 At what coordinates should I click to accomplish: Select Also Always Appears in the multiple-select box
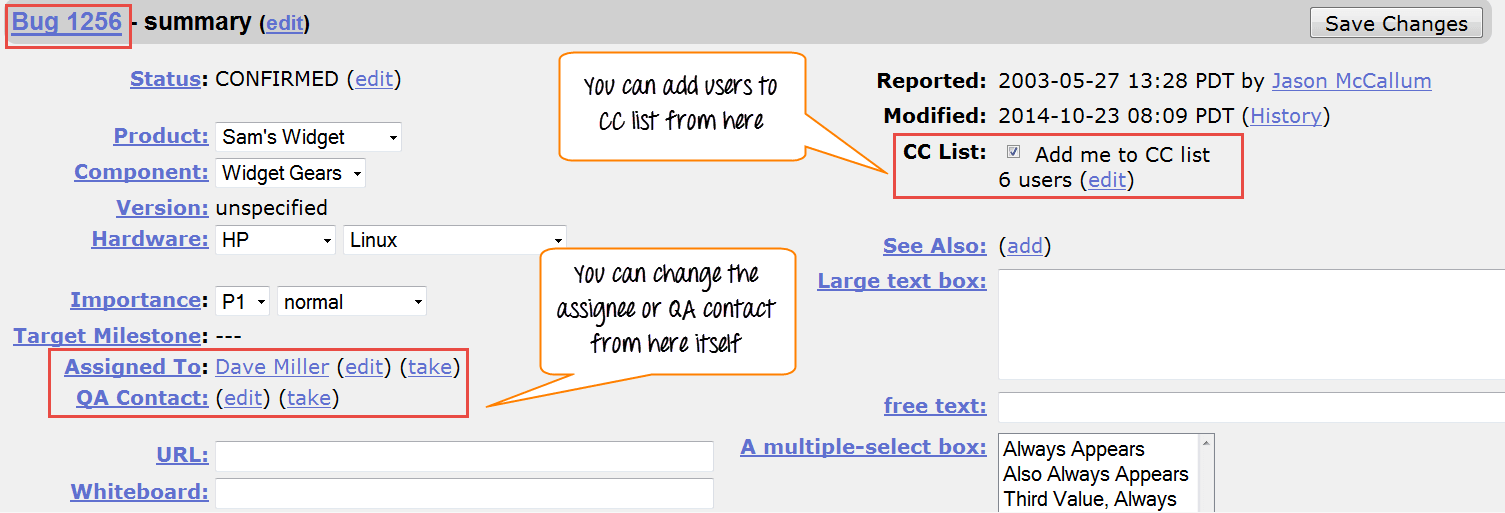pyautogui.click(x=1096, y=474)
